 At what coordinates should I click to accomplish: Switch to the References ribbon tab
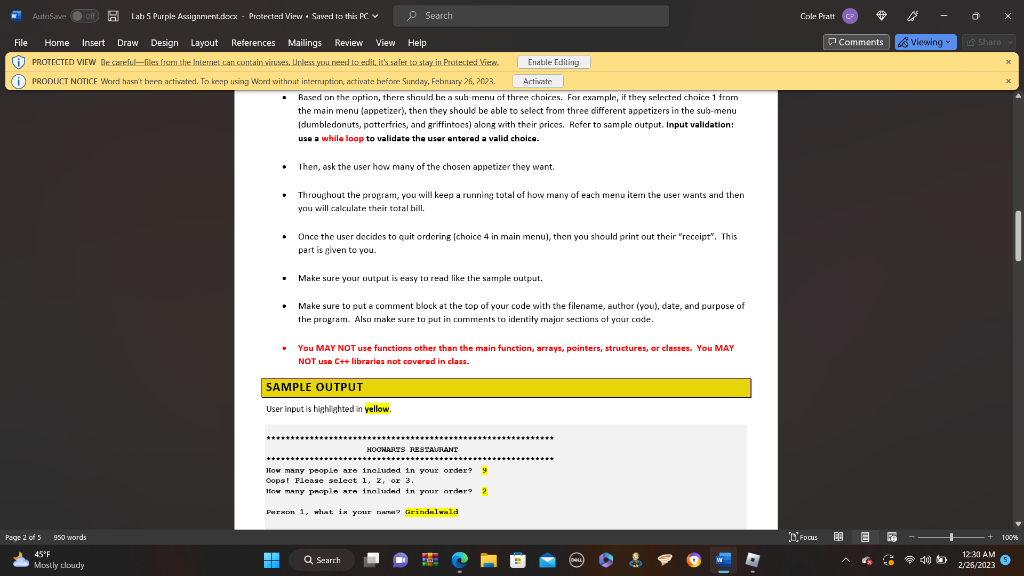[x=255, y=42]
